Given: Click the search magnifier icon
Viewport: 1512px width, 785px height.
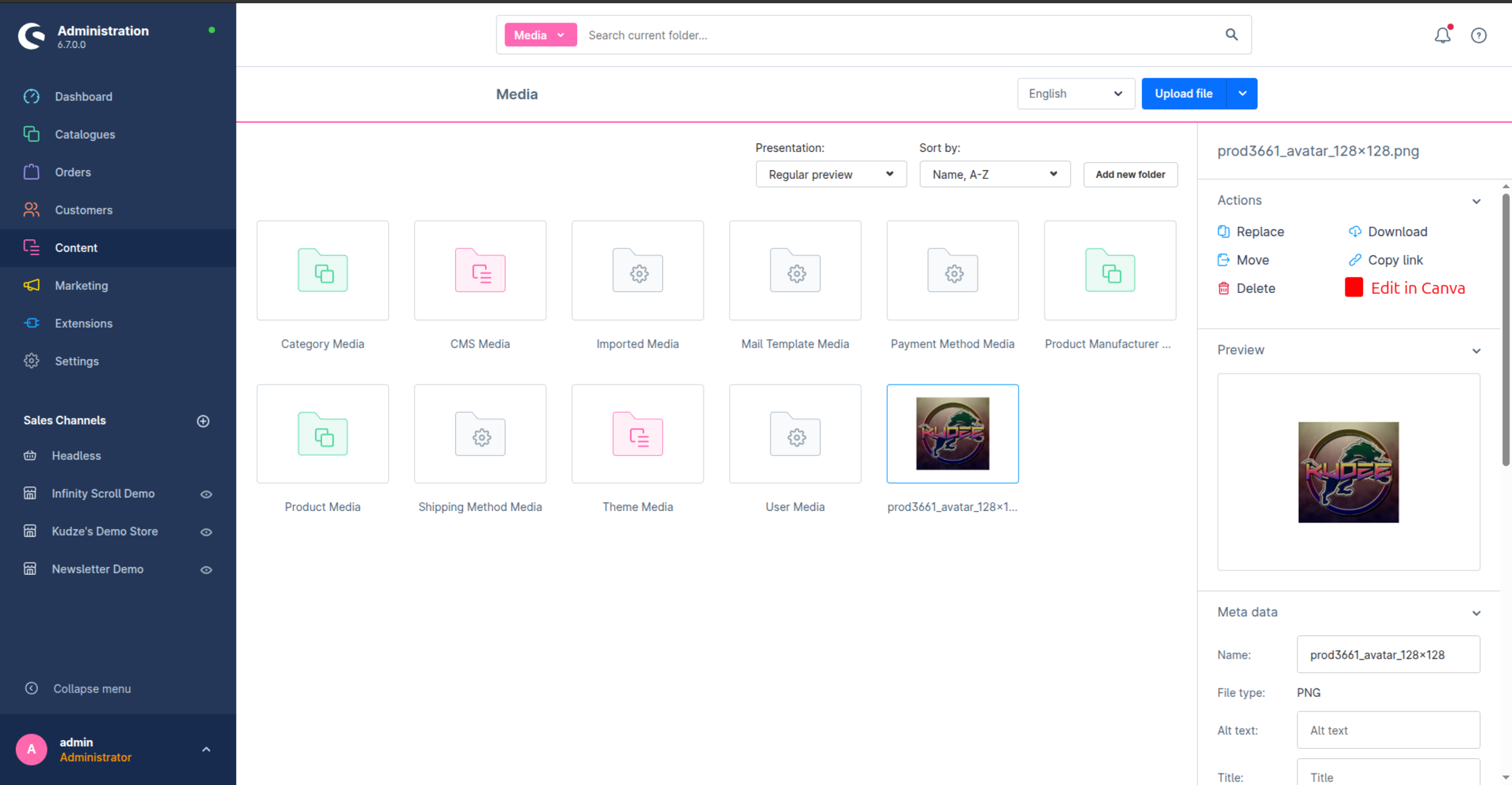Looking at the screenshot, I should tap(1231, 35).
